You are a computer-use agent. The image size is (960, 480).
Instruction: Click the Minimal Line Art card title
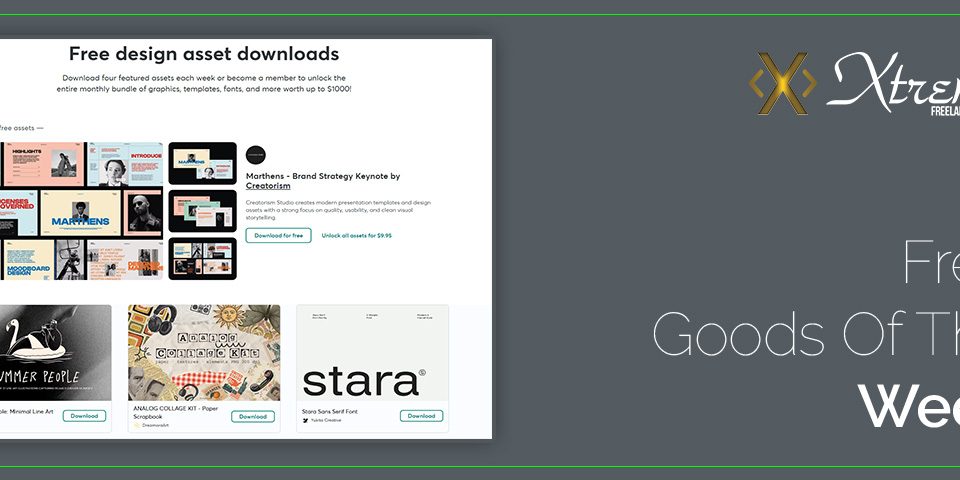click(x=27, y=411)
